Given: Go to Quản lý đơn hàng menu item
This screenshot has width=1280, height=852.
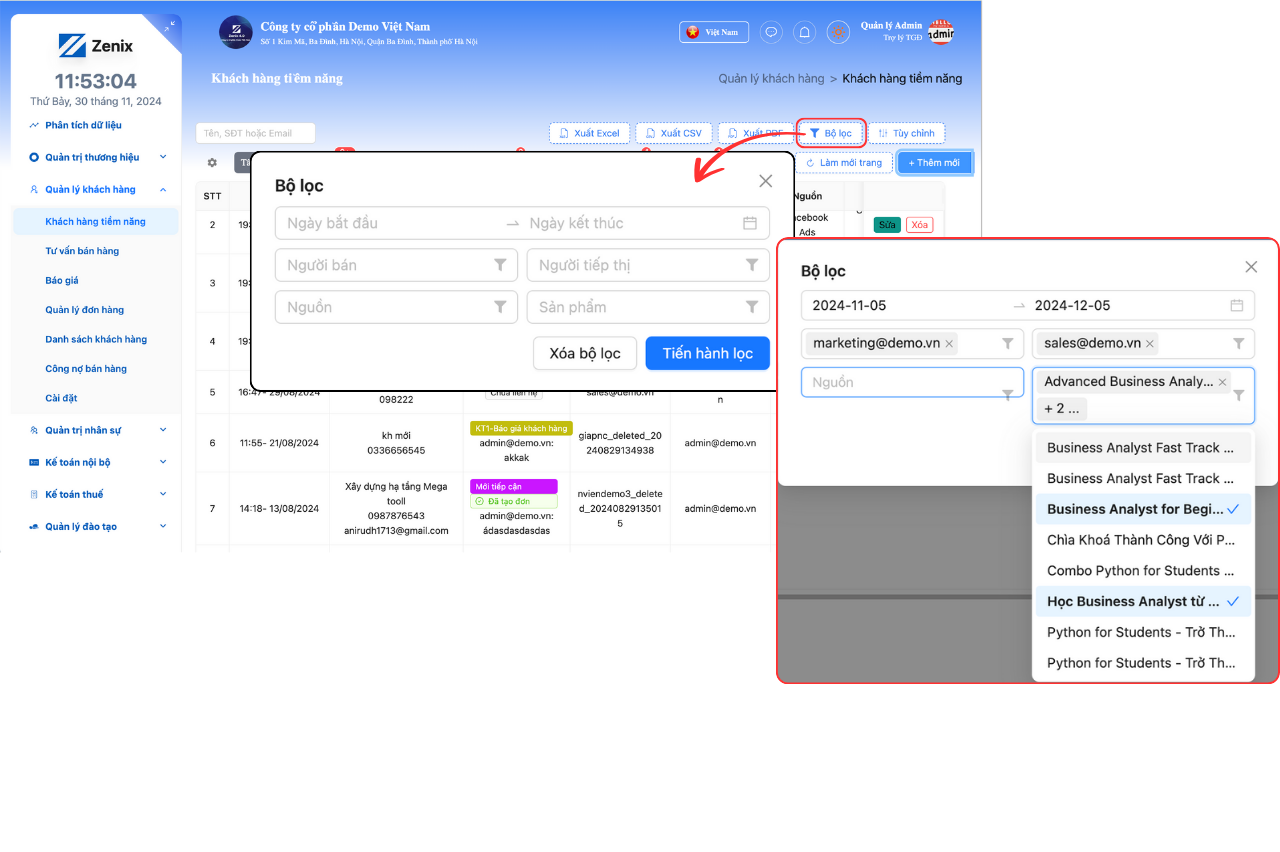Looking at the screenshot, I should [85, 310].
